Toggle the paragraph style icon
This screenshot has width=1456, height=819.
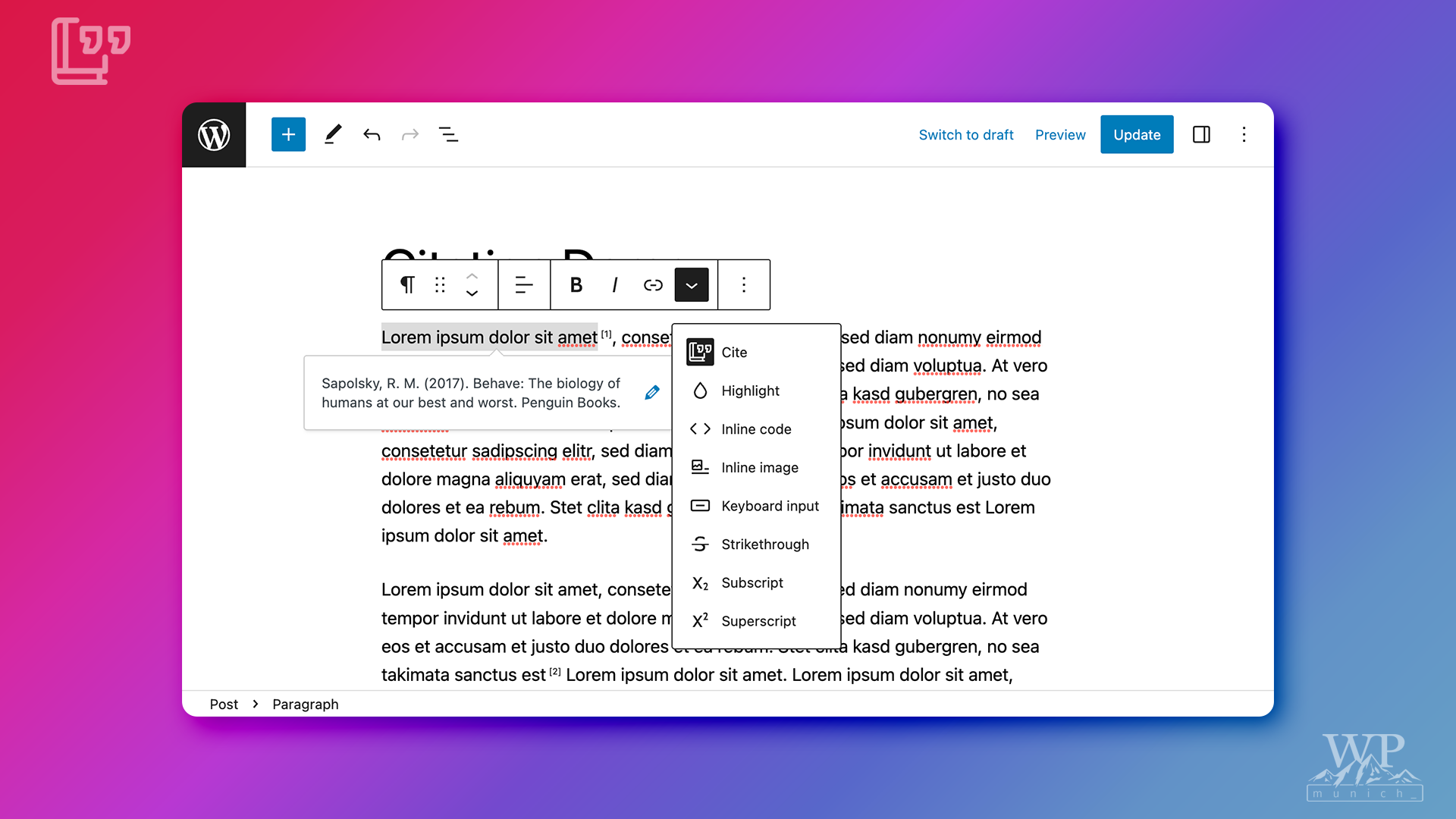pyautogui.click(x=406, y=284)
